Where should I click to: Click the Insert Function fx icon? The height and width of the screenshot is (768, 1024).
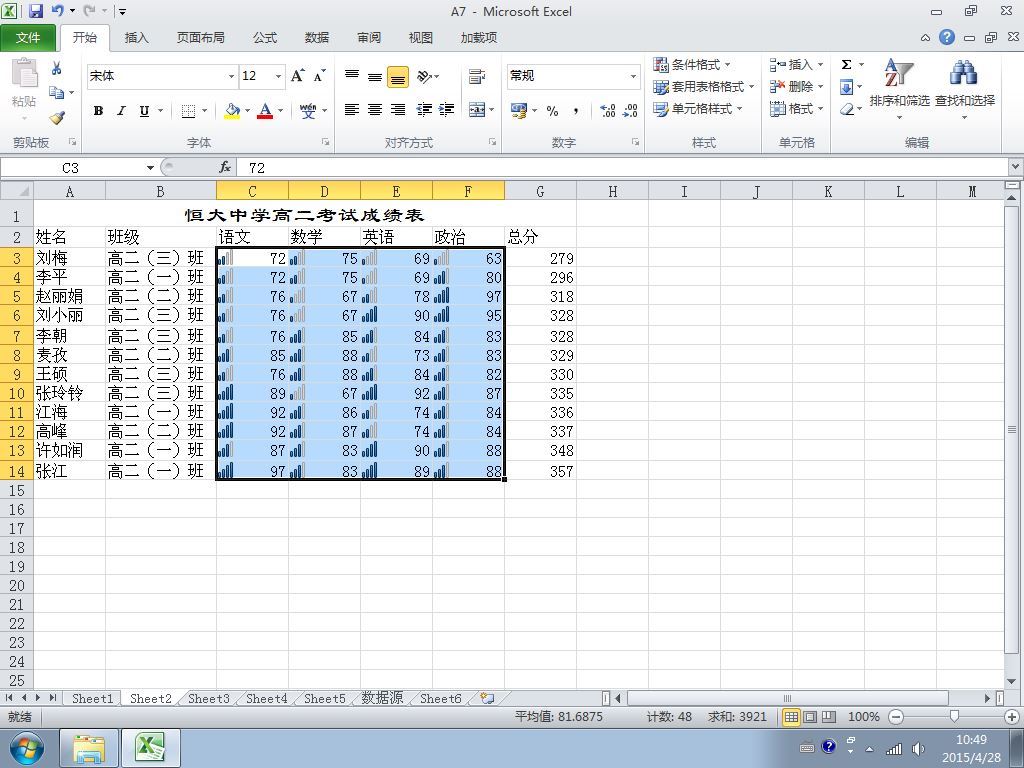point(225,167)
